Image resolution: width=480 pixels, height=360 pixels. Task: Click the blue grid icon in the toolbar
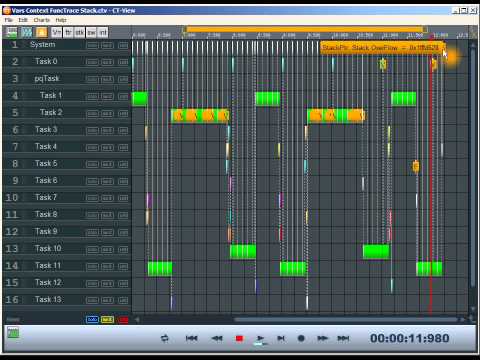[x=27, y=32]
